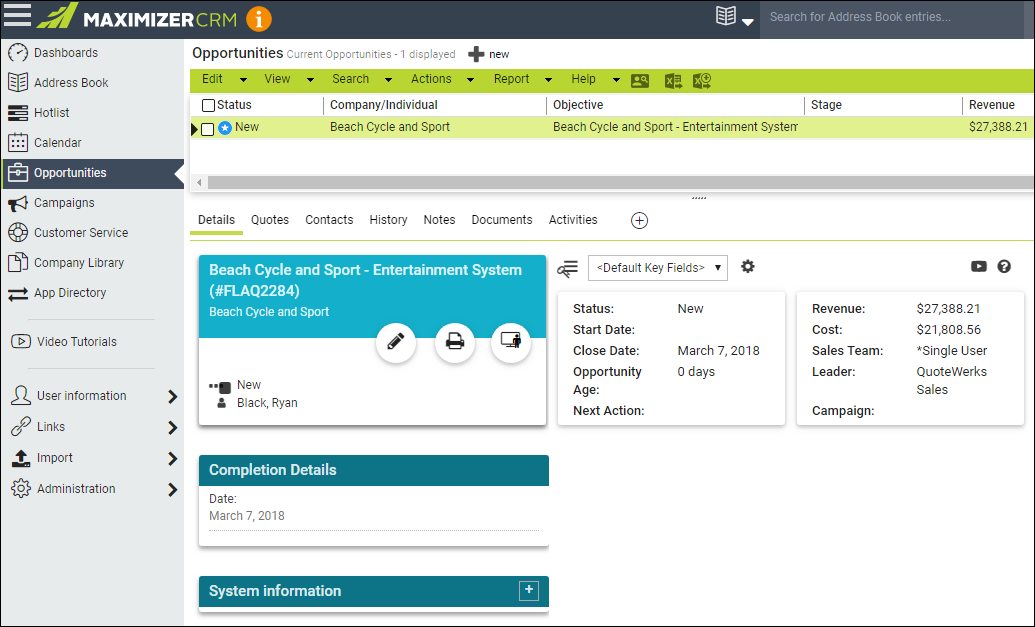Click the pencil edit icon on opportunity card
The image size is (1035, 627).
tap(396, 342)
